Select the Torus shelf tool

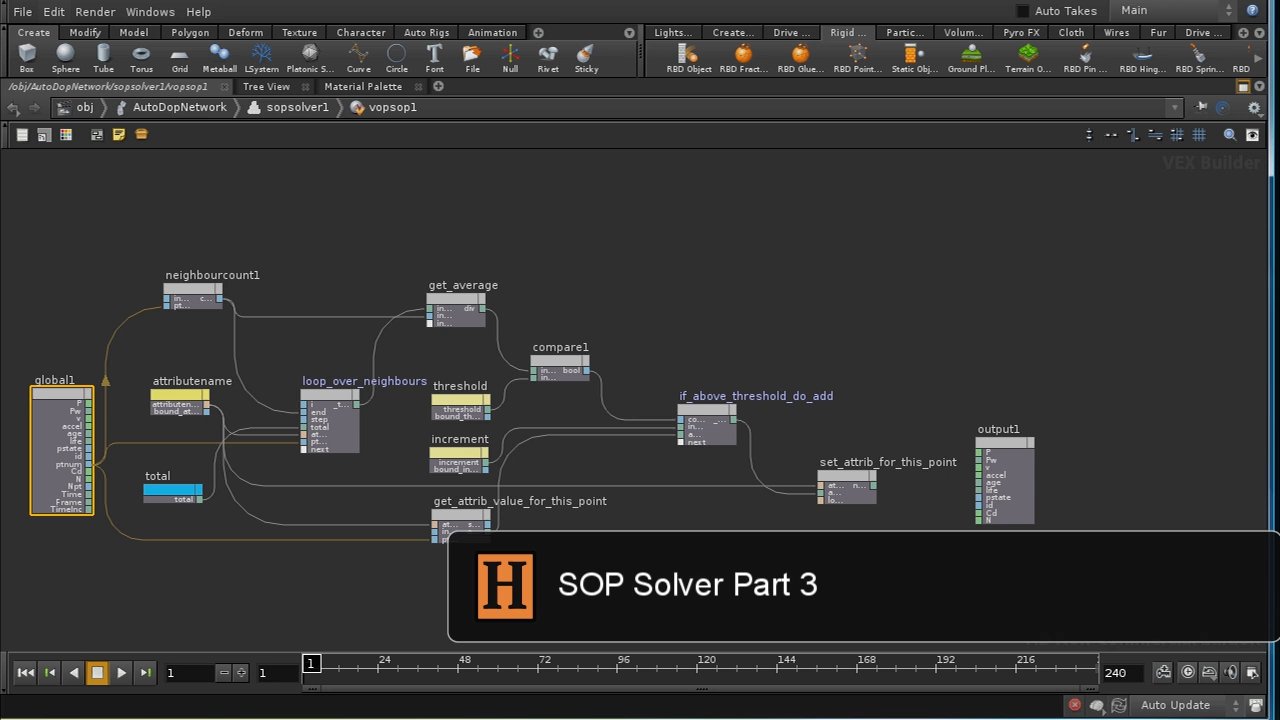pos(142,58)
